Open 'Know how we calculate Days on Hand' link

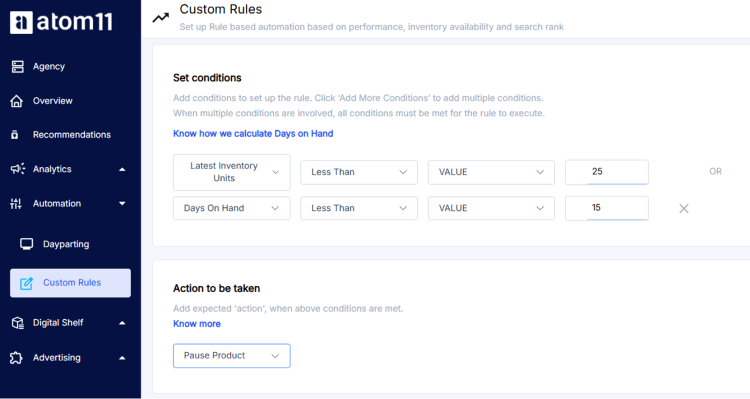click(x=253, y=133)
